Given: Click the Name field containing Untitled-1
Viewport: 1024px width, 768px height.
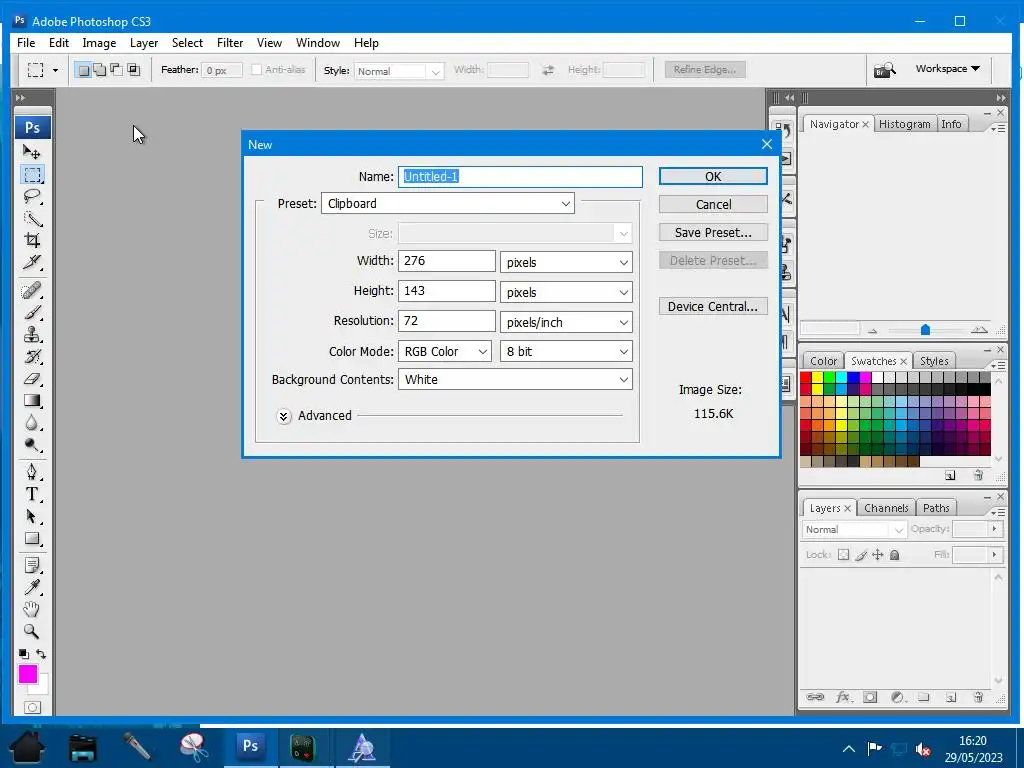Looking at the screenshot, I should click(520, 176).
